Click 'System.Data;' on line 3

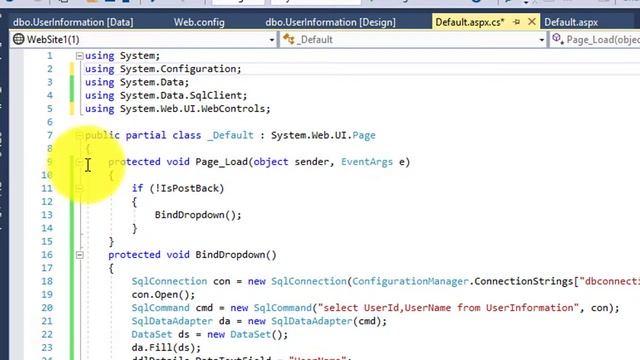pos(154,82)
